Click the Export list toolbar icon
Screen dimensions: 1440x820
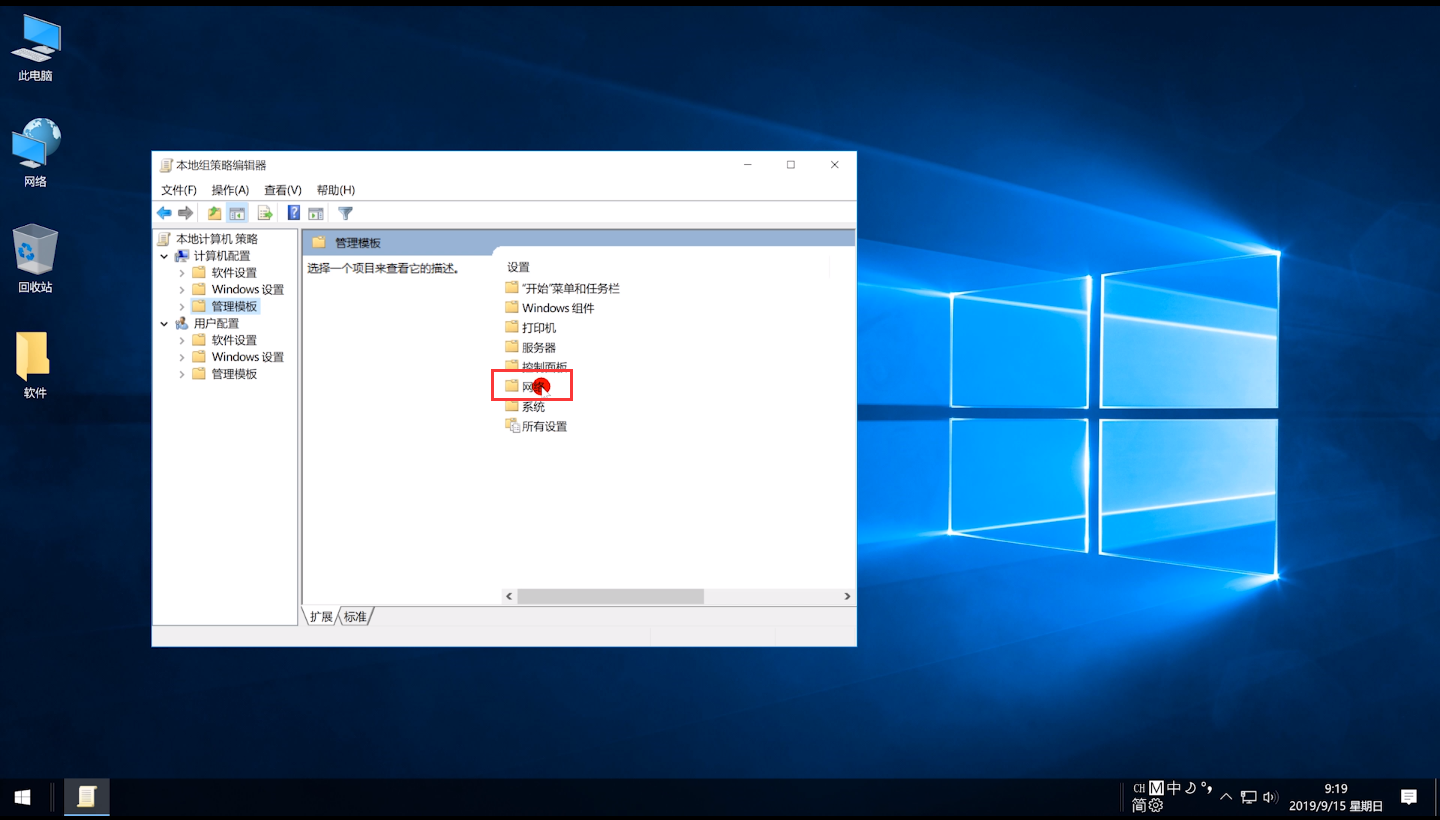pos(265,213)
